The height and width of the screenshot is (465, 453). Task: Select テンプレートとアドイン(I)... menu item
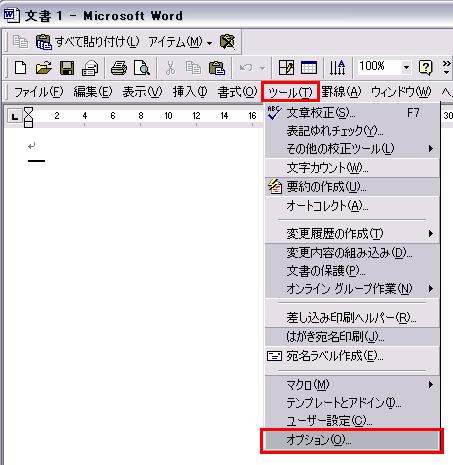352,403
